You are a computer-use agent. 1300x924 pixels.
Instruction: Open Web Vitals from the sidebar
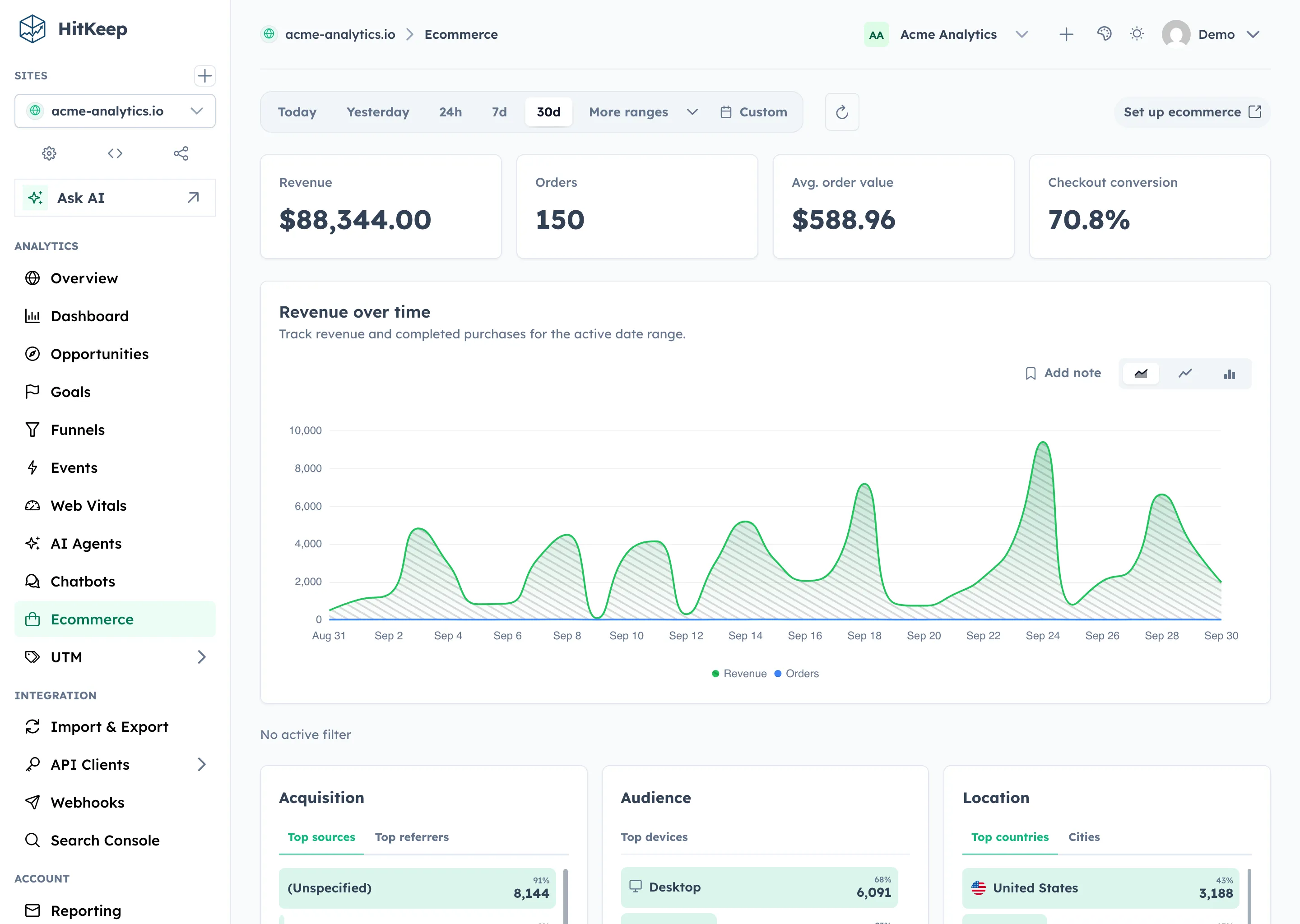click(115, 506)
